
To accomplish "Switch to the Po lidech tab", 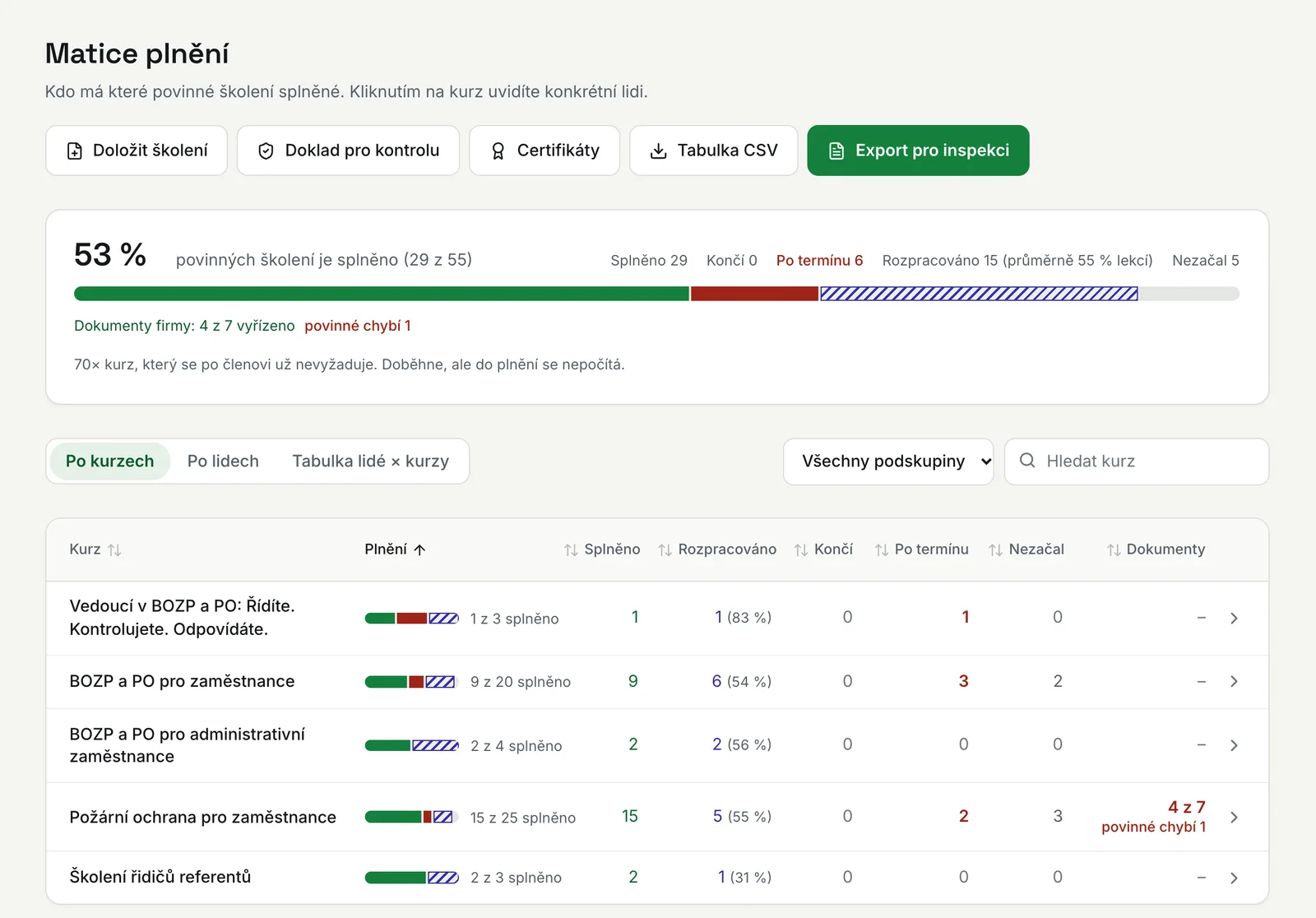I will [223, 461].
